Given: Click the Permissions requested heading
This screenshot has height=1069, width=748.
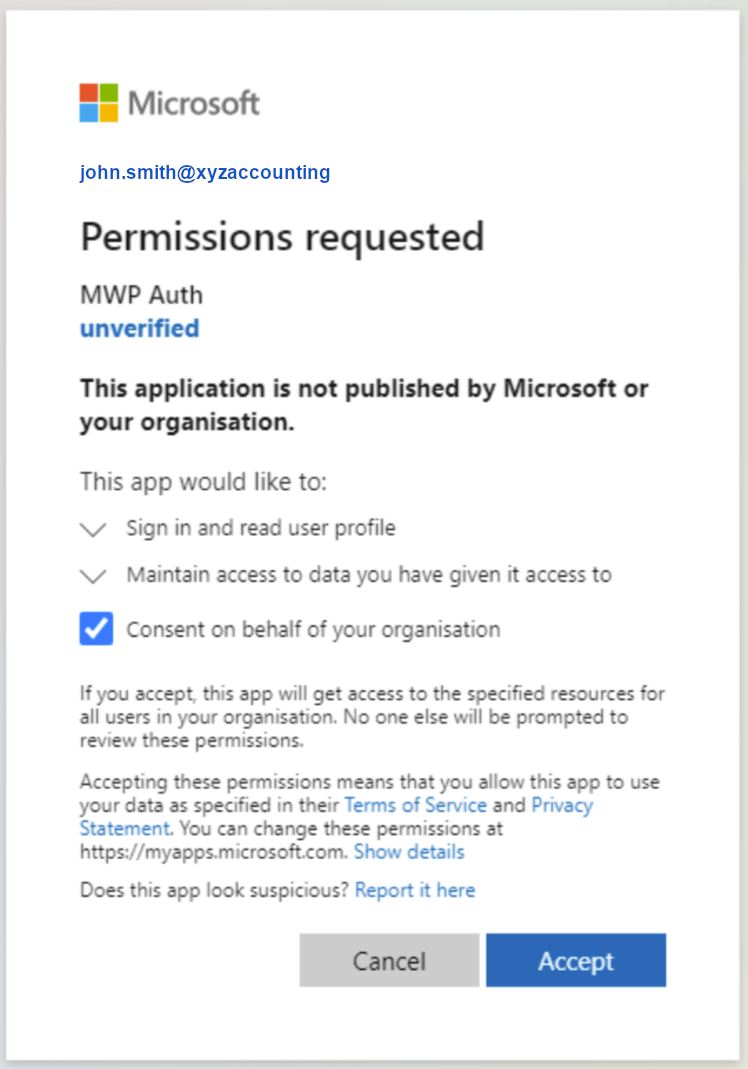Looking at the screenshot, I should tap(282, 237).
